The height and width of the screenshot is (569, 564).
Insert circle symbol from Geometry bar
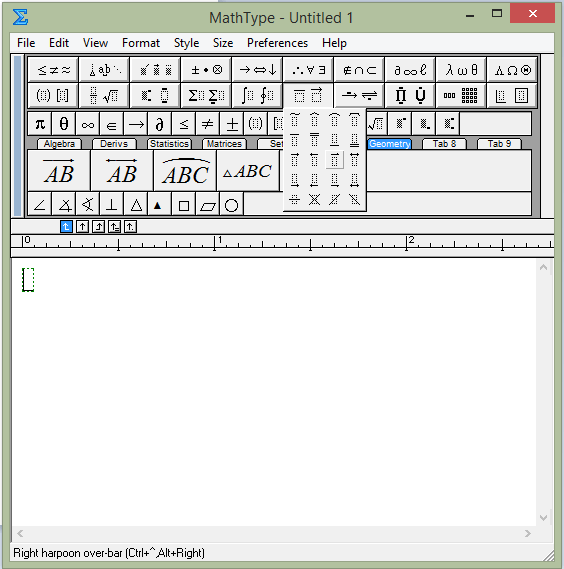pos(232,205)
